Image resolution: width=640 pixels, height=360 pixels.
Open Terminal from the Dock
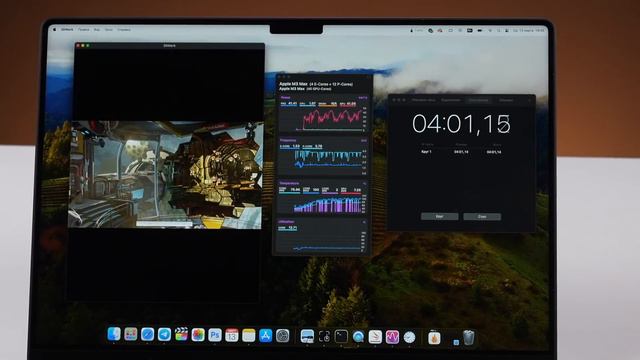coord(341,336)
